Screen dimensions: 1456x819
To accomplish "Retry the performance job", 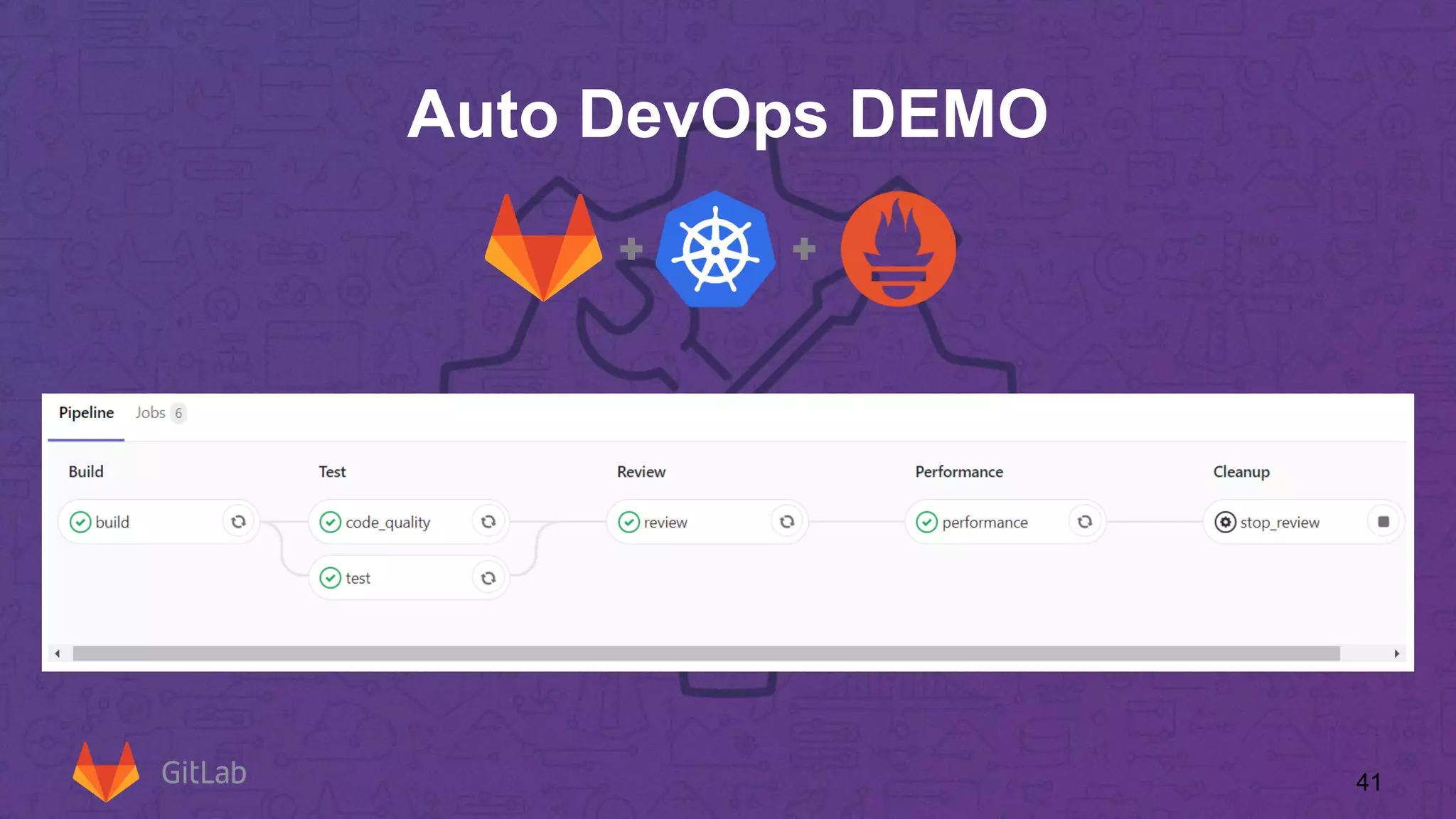I will tap(1085, 522).
